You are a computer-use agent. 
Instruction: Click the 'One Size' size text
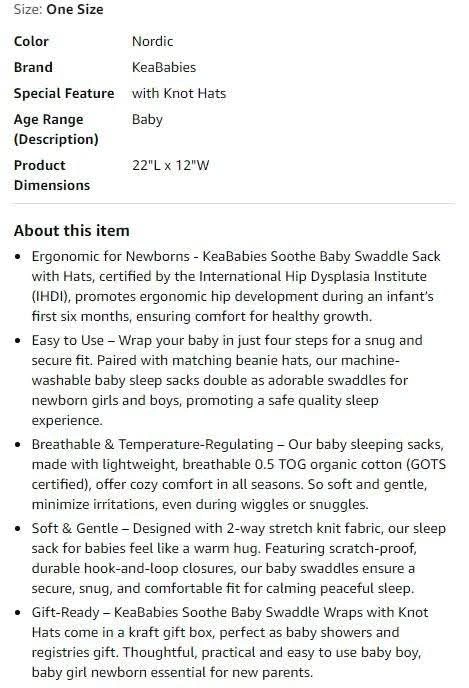[x=75, y=9]
